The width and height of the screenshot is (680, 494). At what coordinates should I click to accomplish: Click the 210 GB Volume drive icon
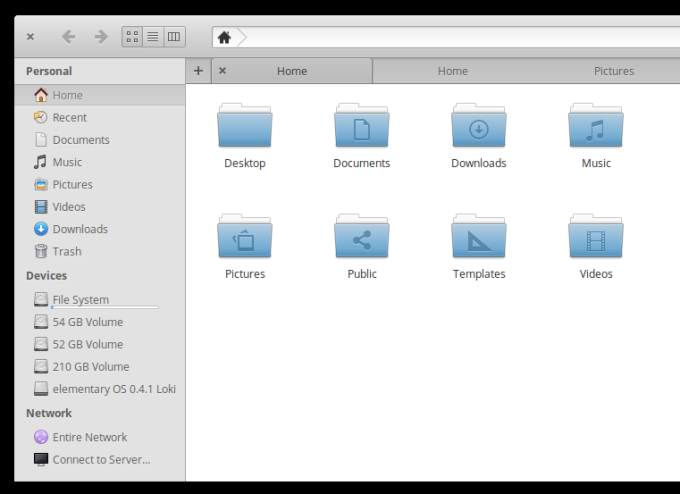click(x=41, y=367)
